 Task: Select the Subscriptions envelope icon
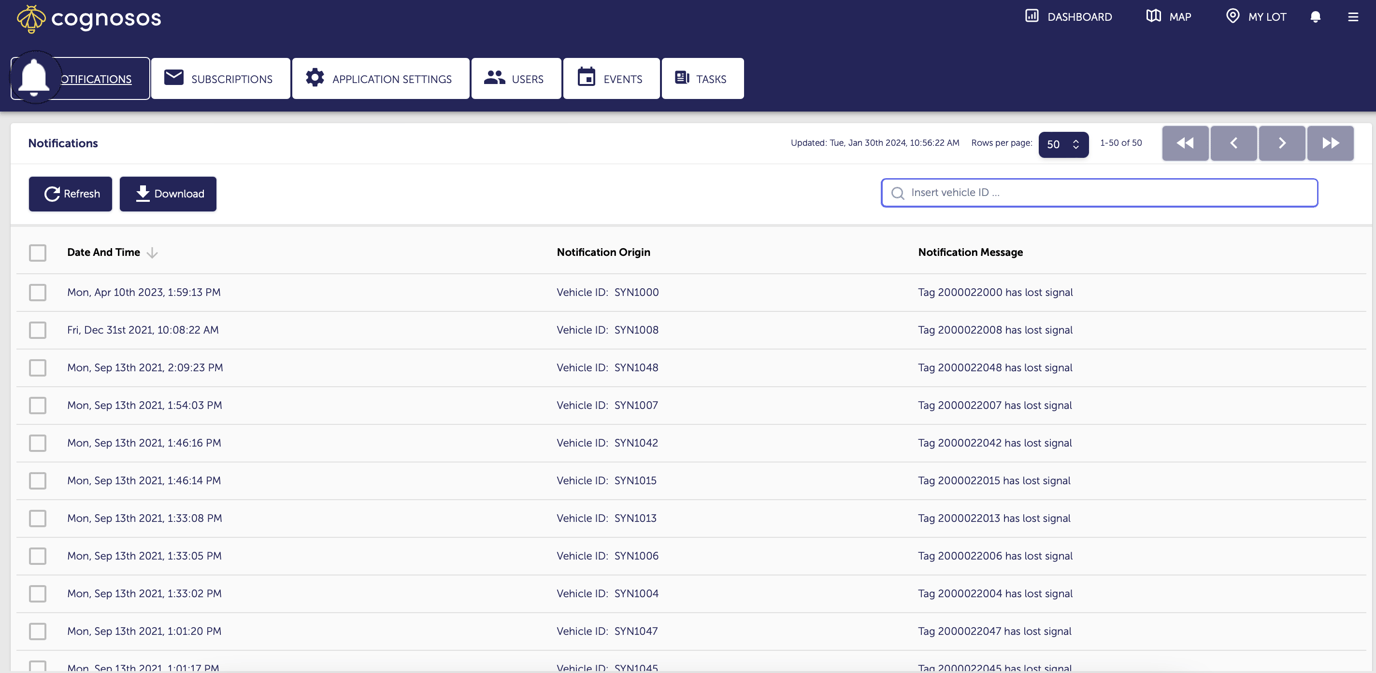[x=175, y=77]
